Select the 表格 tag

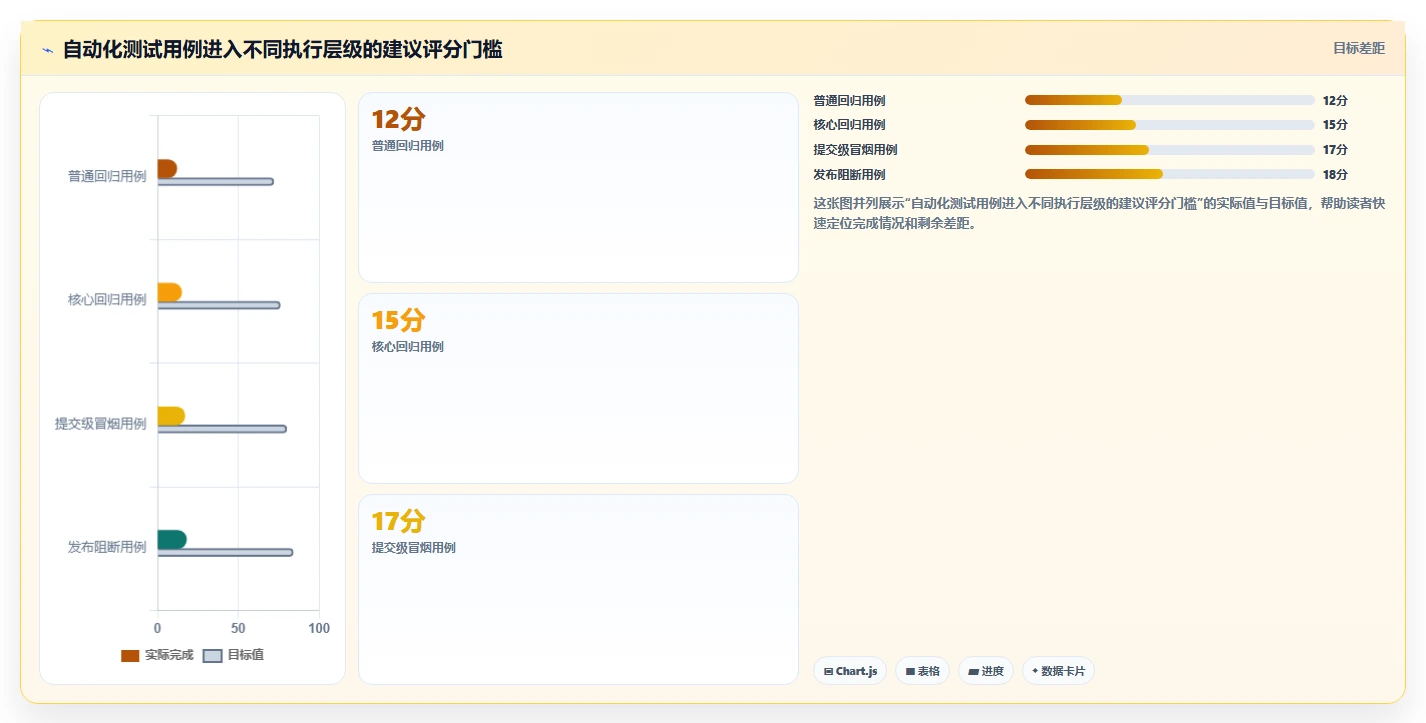[922, 671]
